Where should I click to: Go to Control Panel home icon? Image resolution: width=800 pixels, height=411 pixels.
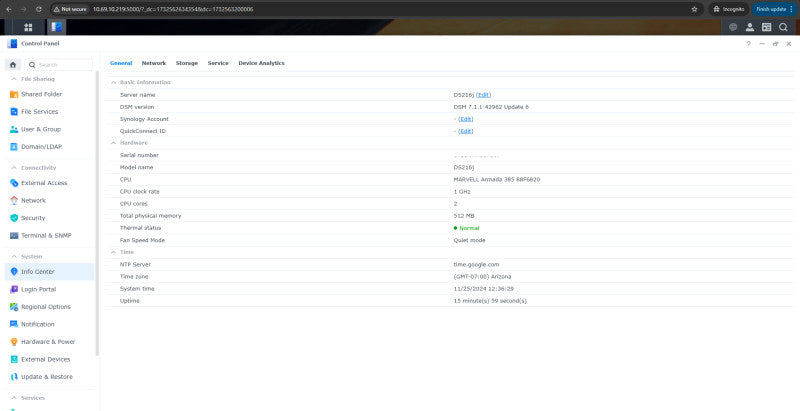click(x=13, y=65)
